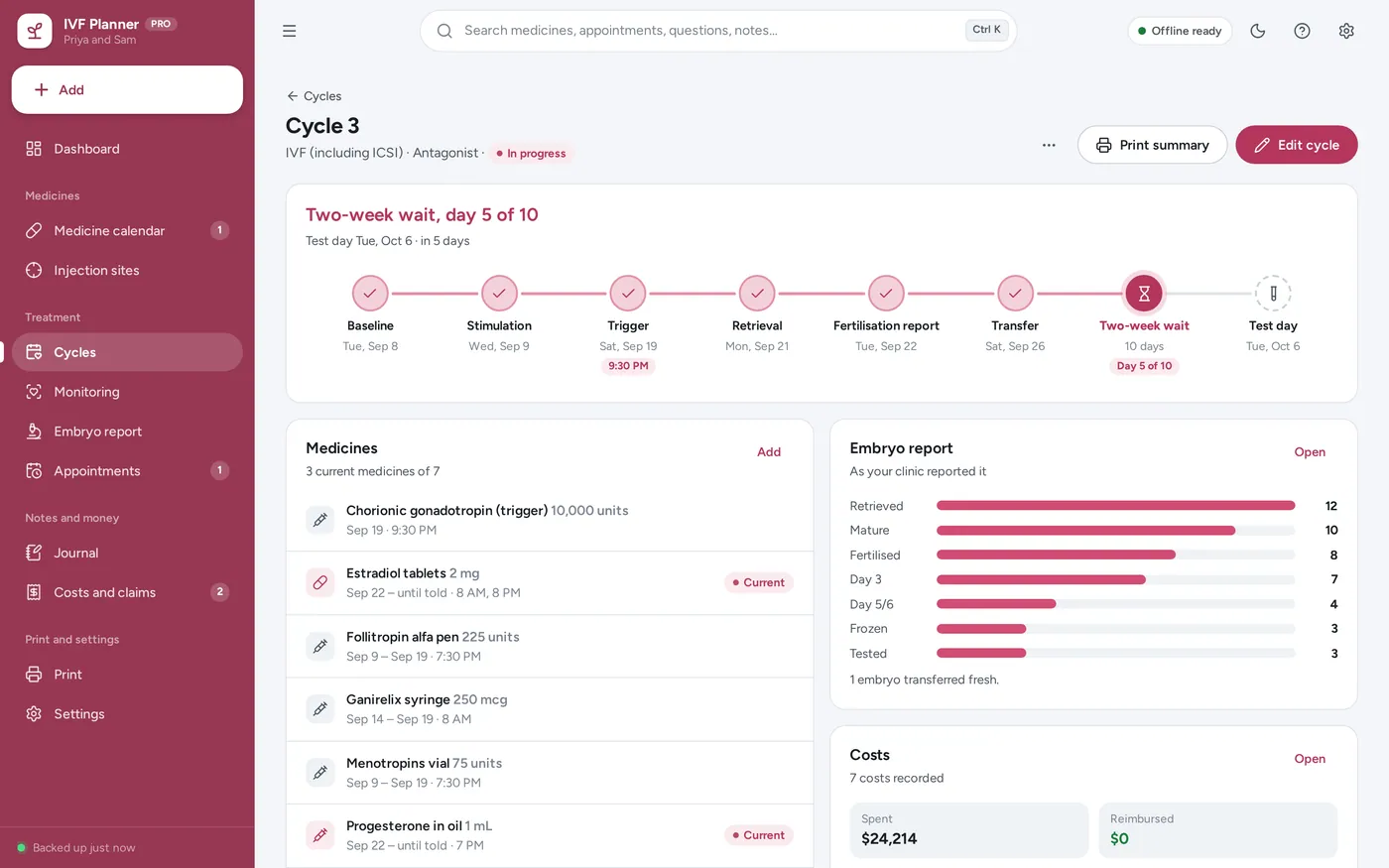This screenshot has height=868, width=1389.
Task: Click the Trigger step checkmark circle
Action: pyautogui.click(x=628, y=294)
